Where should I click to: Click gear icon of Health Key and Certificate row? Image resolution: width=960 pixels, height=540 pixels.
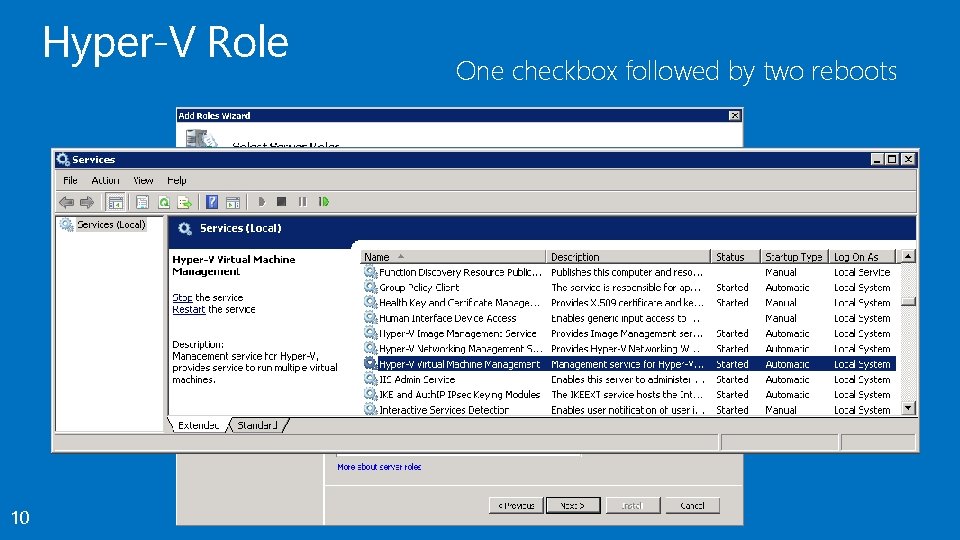pos(370,302)
